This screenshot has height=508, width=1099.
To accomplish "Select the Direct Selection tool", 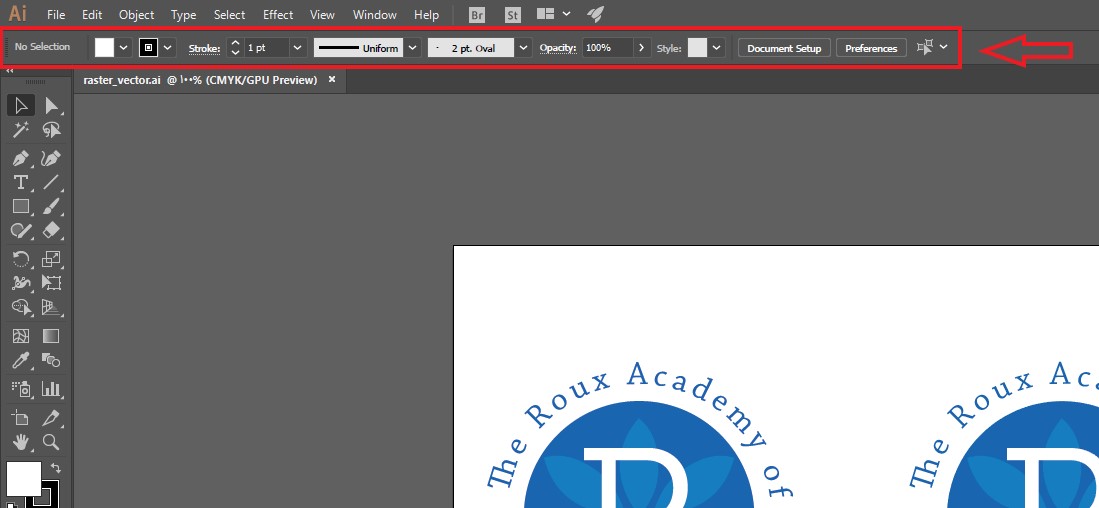I will (51, 106).
